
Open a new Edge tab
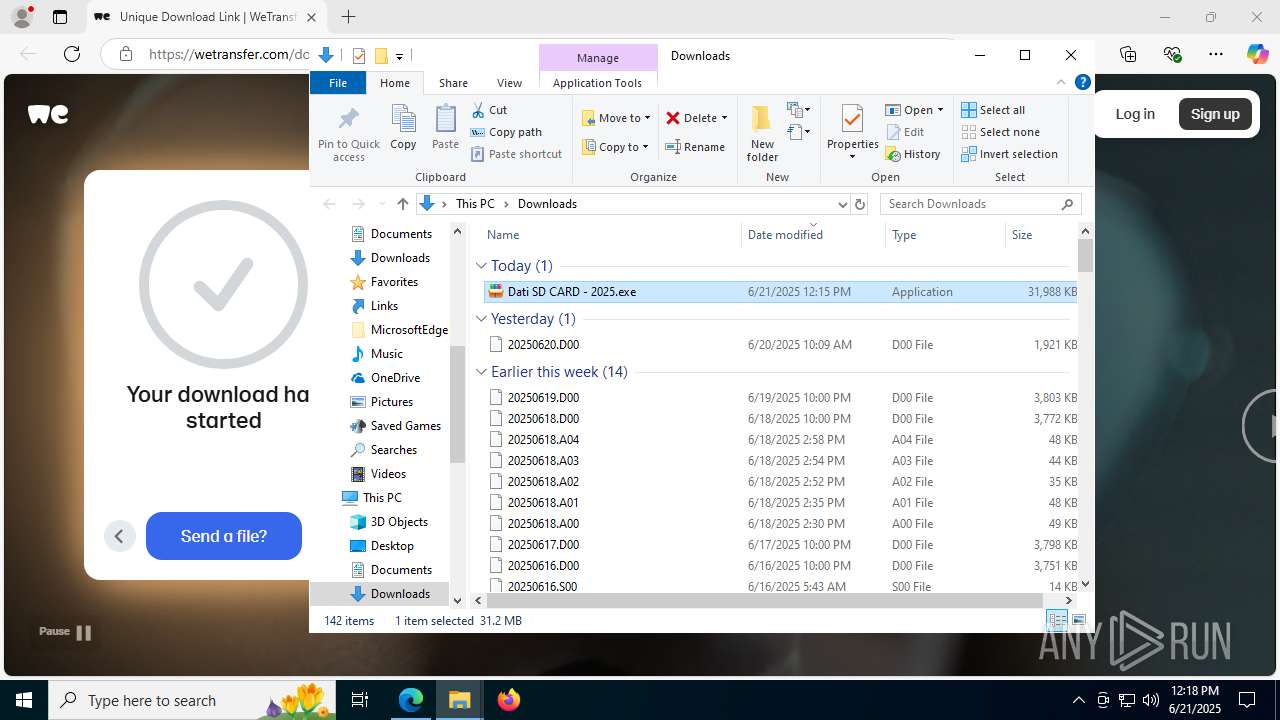[x=348, y=17]
